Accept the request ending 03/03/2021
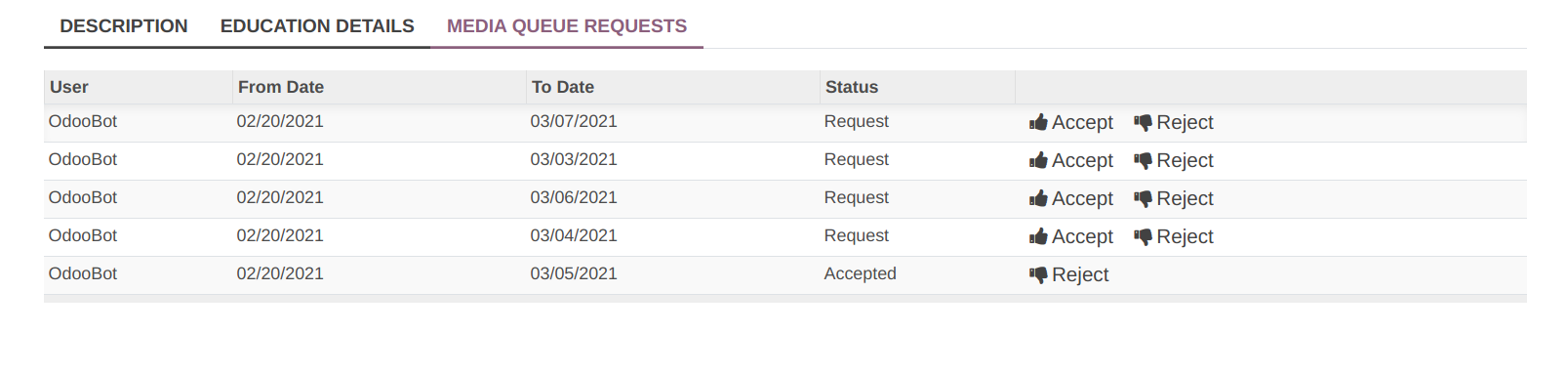The width and height of the screenshot is (1568, 374). pyautogui.click(x=1070, y=161)
